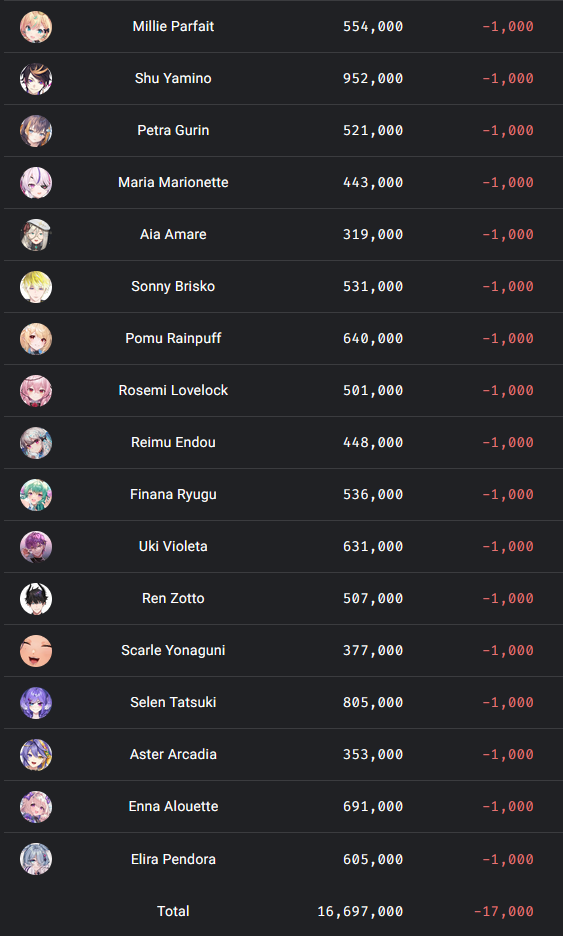Click the Uki Violeta name
Viewport: 563px width, 936px height.
click(x=173, y=546)
